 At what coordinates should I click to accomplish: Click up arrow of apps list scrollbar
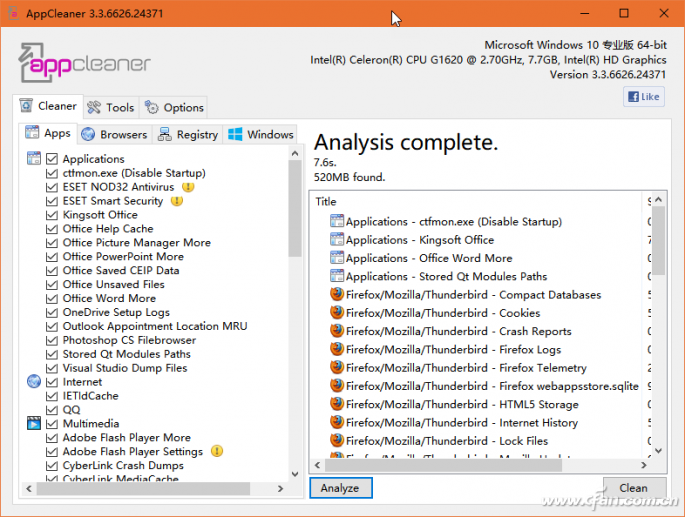295,153
